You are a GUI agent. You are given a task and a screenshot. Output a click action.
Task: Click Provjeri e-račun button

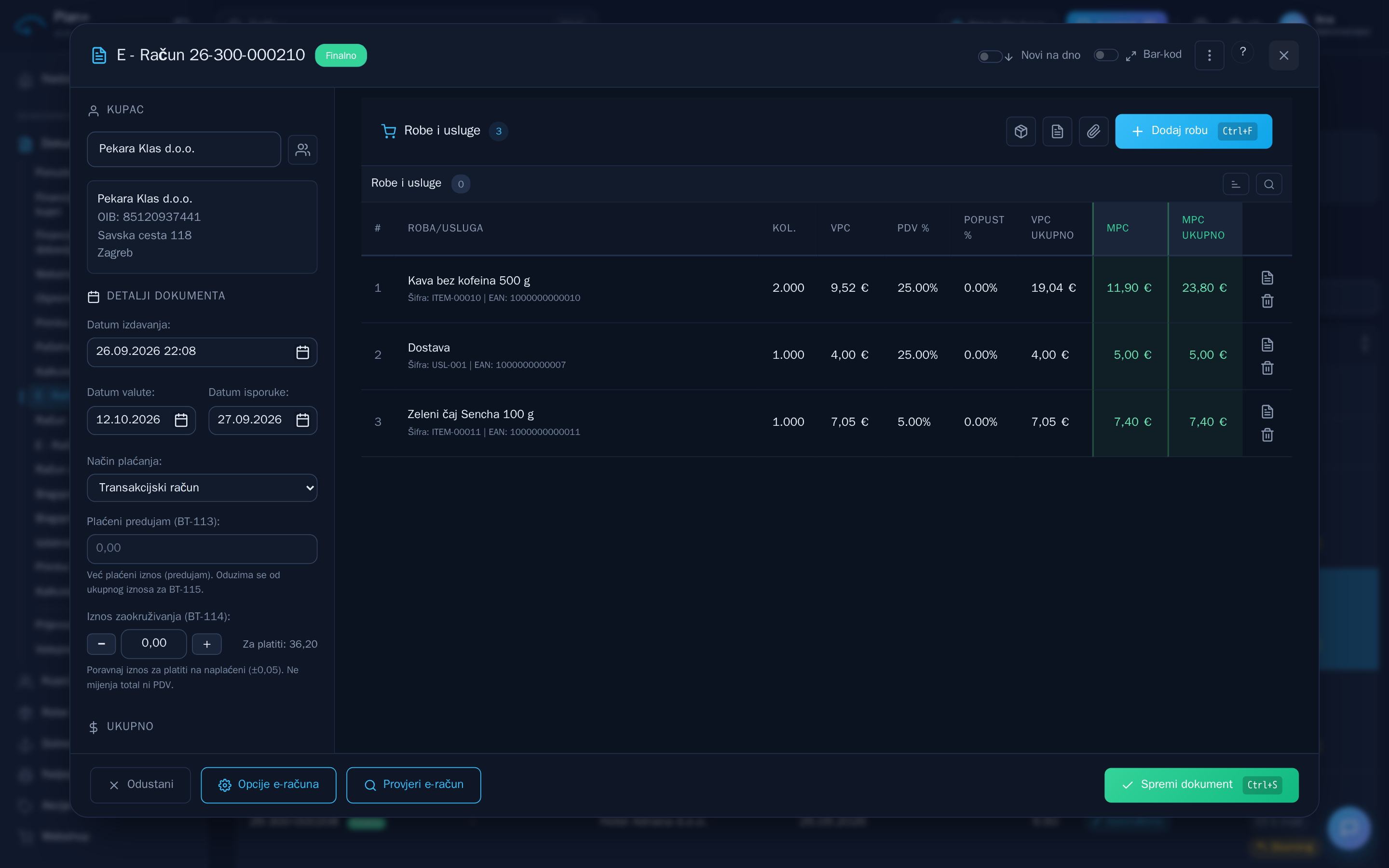click(413, 785)
